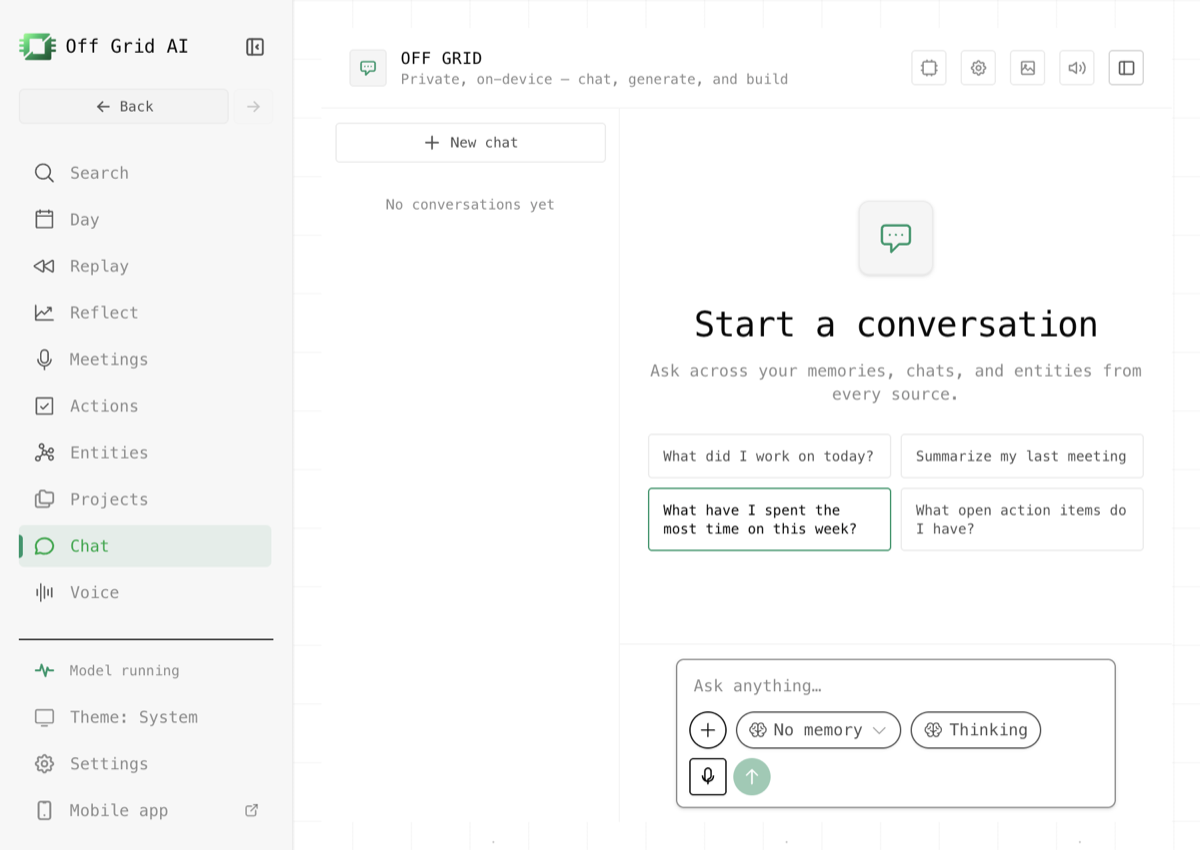Click the 'Start a conversation' heading
This screenshot has height=850, width=1200.
click(896, 325)
